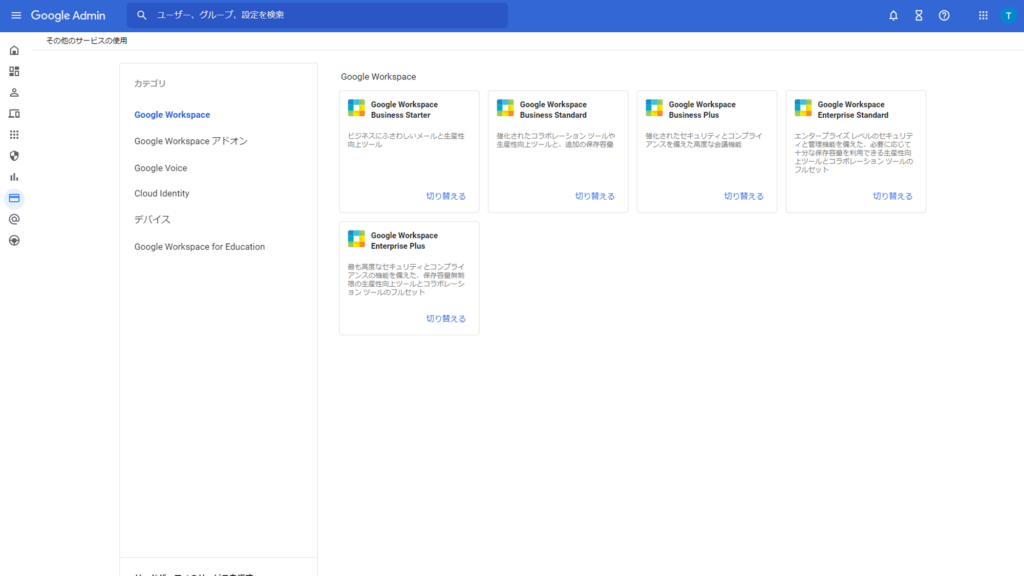
Task: Open the main hamburger menu
Action: pos(16,15)
